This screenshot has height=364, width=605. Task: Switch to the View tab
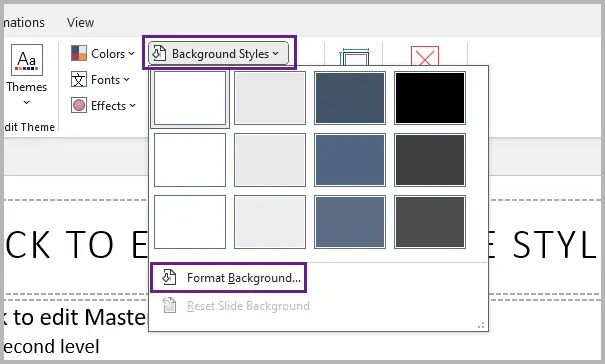click(x=80, y=22)
